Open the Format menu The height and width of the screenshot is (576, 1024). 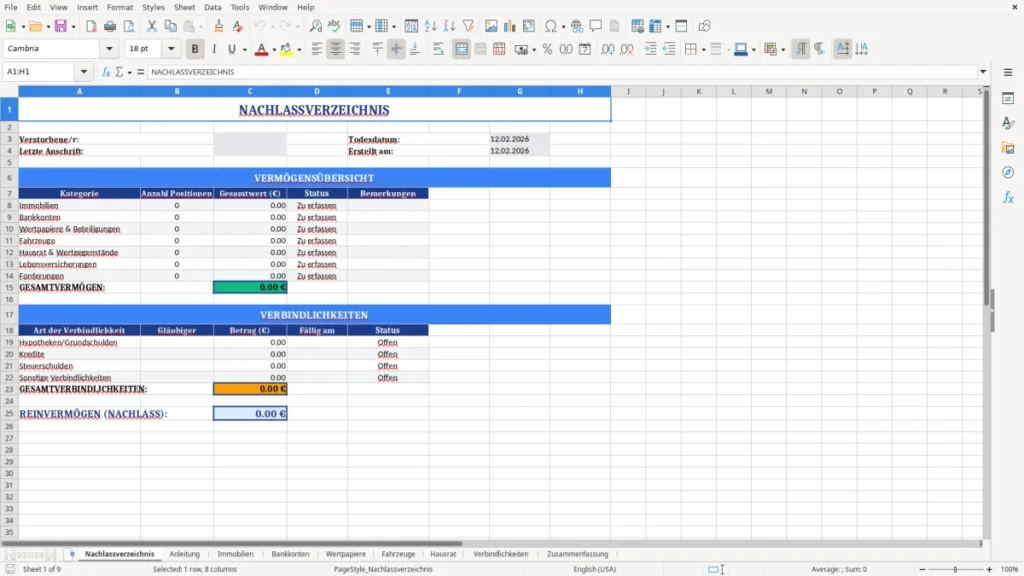pos(120,7)
